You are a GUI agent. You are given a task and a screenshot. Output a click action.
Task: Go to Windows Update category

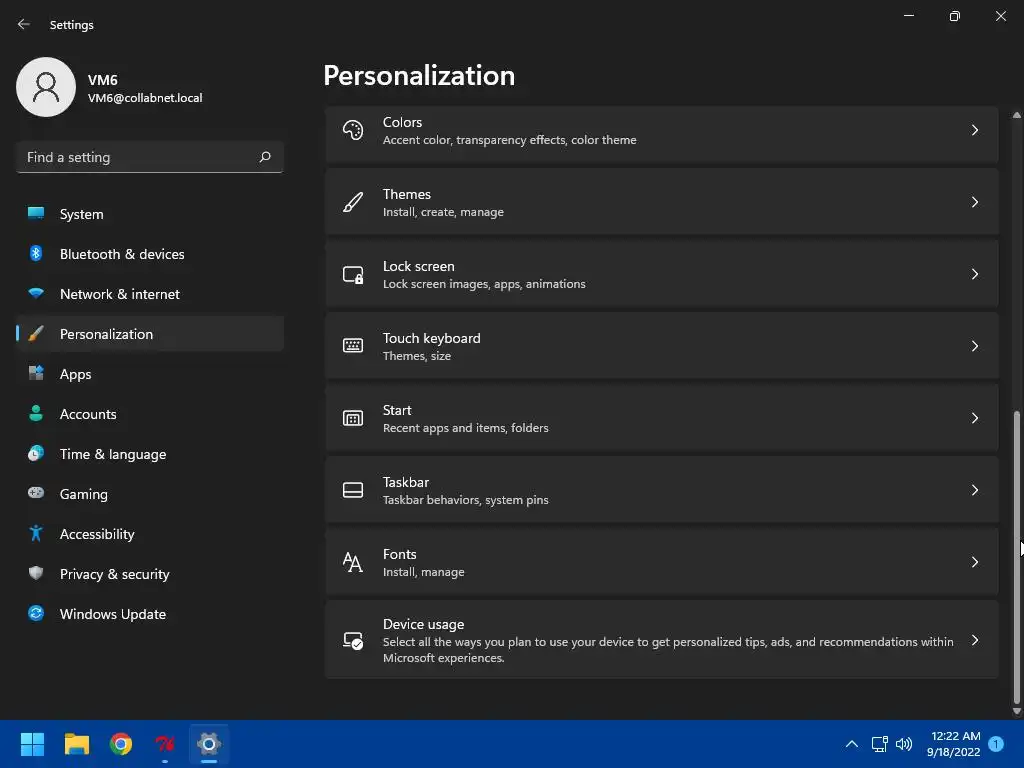click(x=150, y=614)
